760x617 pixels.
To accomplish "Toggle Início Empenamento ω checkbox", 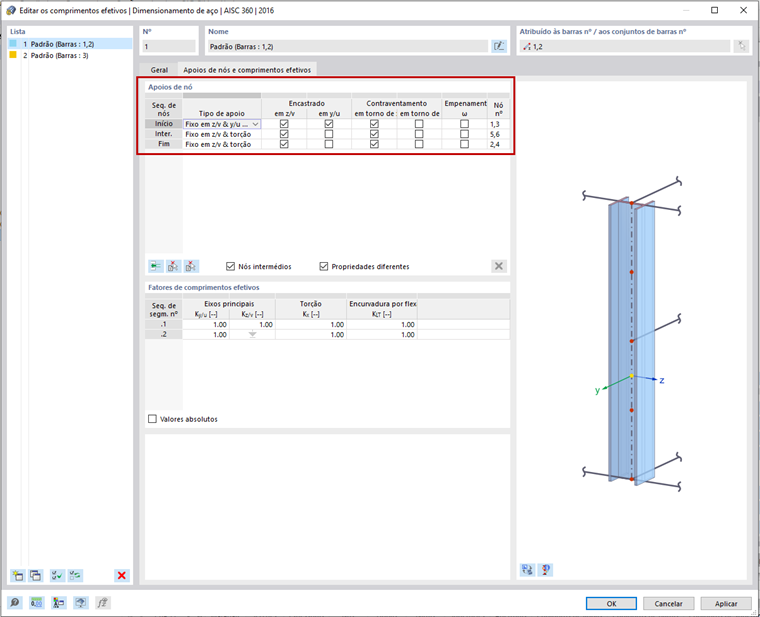I will pos(464,124).
